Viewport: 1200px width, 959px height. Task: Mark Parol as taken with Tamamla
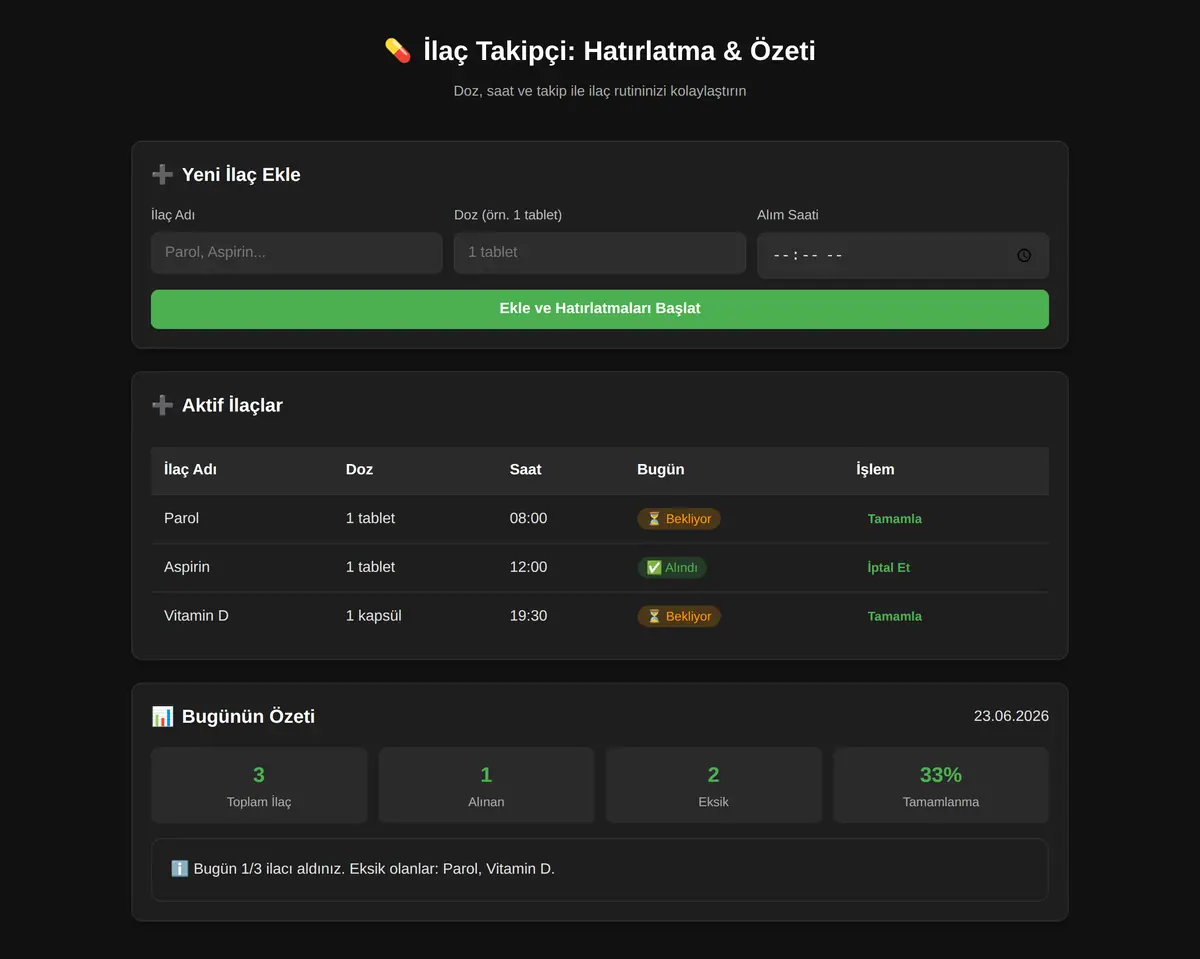click(x=895, y=519)
